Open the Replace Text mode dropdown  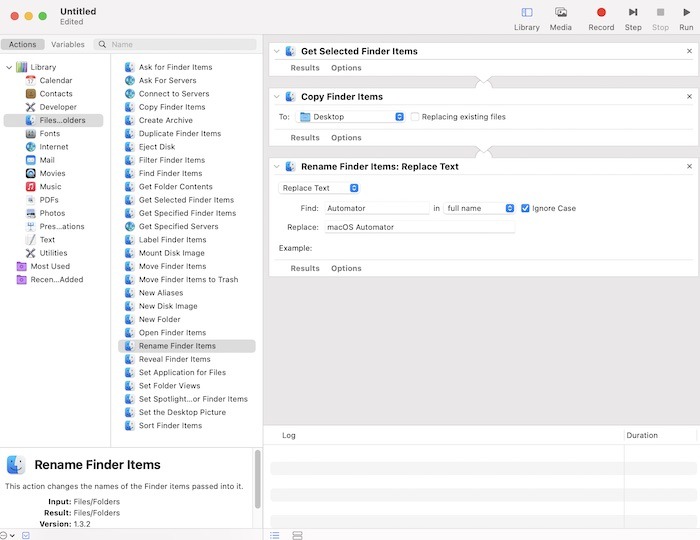pos(319,188)
